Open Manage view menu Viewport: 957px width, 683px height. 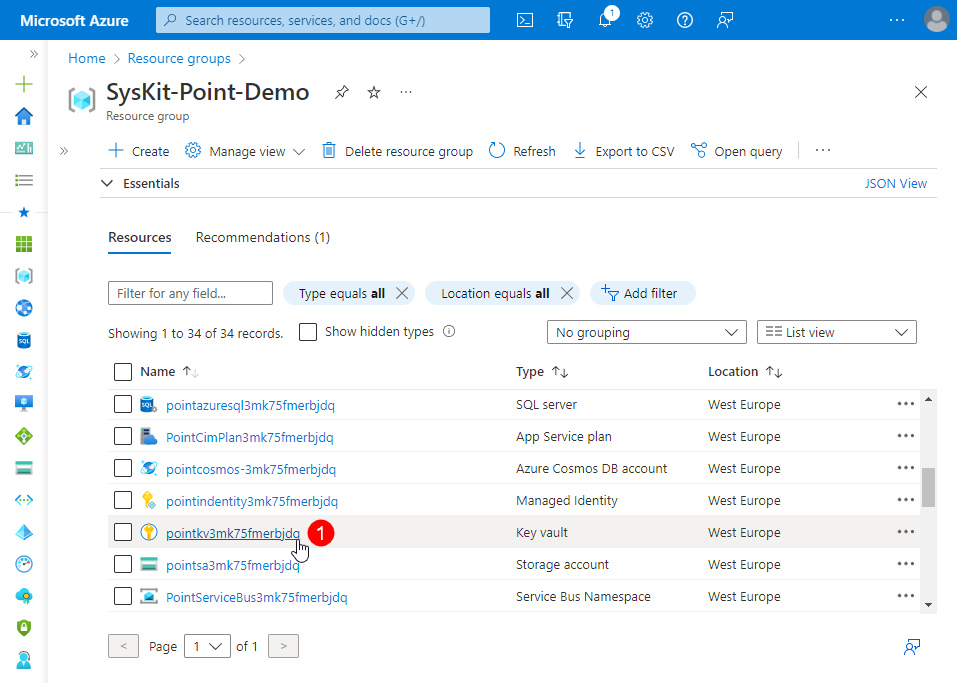coord(246,151)
